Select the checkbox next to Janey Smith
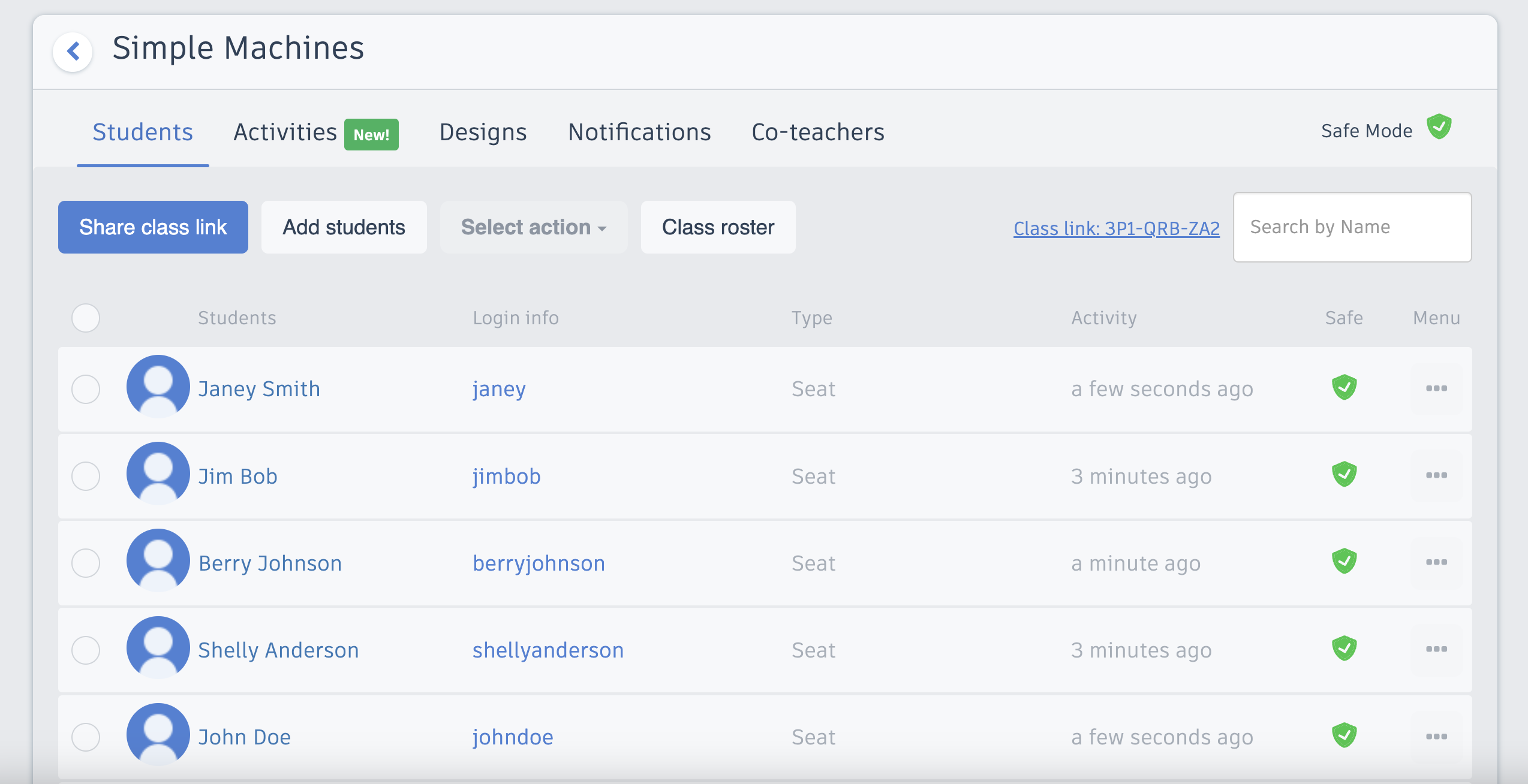 pos(86,389)
